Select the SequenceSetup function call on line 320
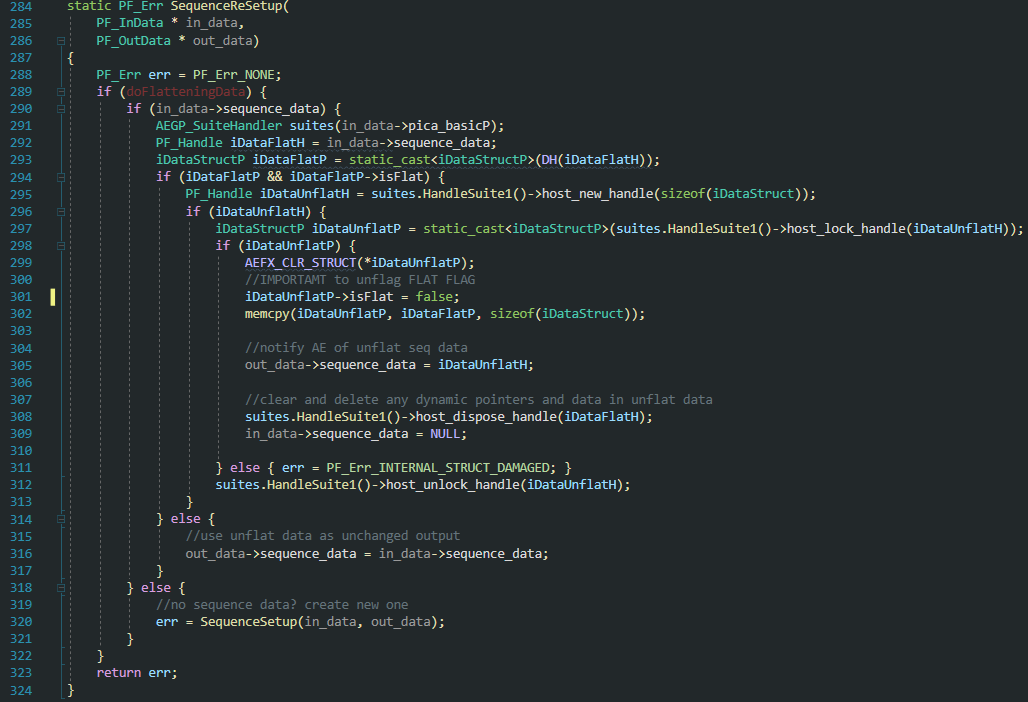The image size is (1028, 702). click(x=252, y=621)
